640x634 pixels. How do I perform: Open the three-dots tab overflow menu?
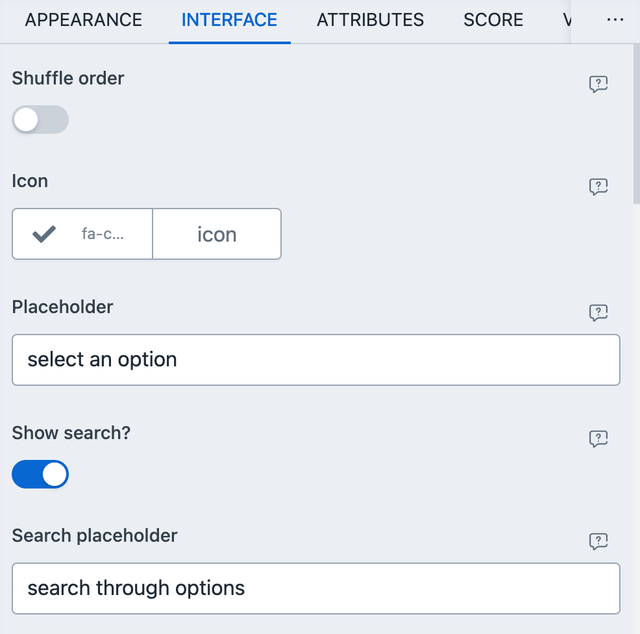tap(615, 20)
